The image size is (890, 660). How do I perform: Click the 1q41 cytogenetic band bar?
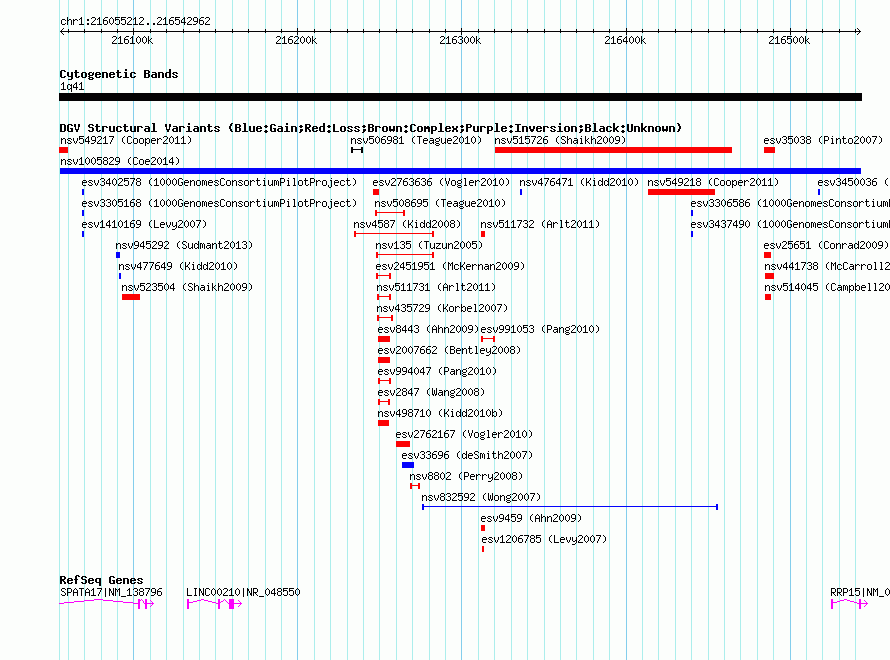(x=460, y=97)
